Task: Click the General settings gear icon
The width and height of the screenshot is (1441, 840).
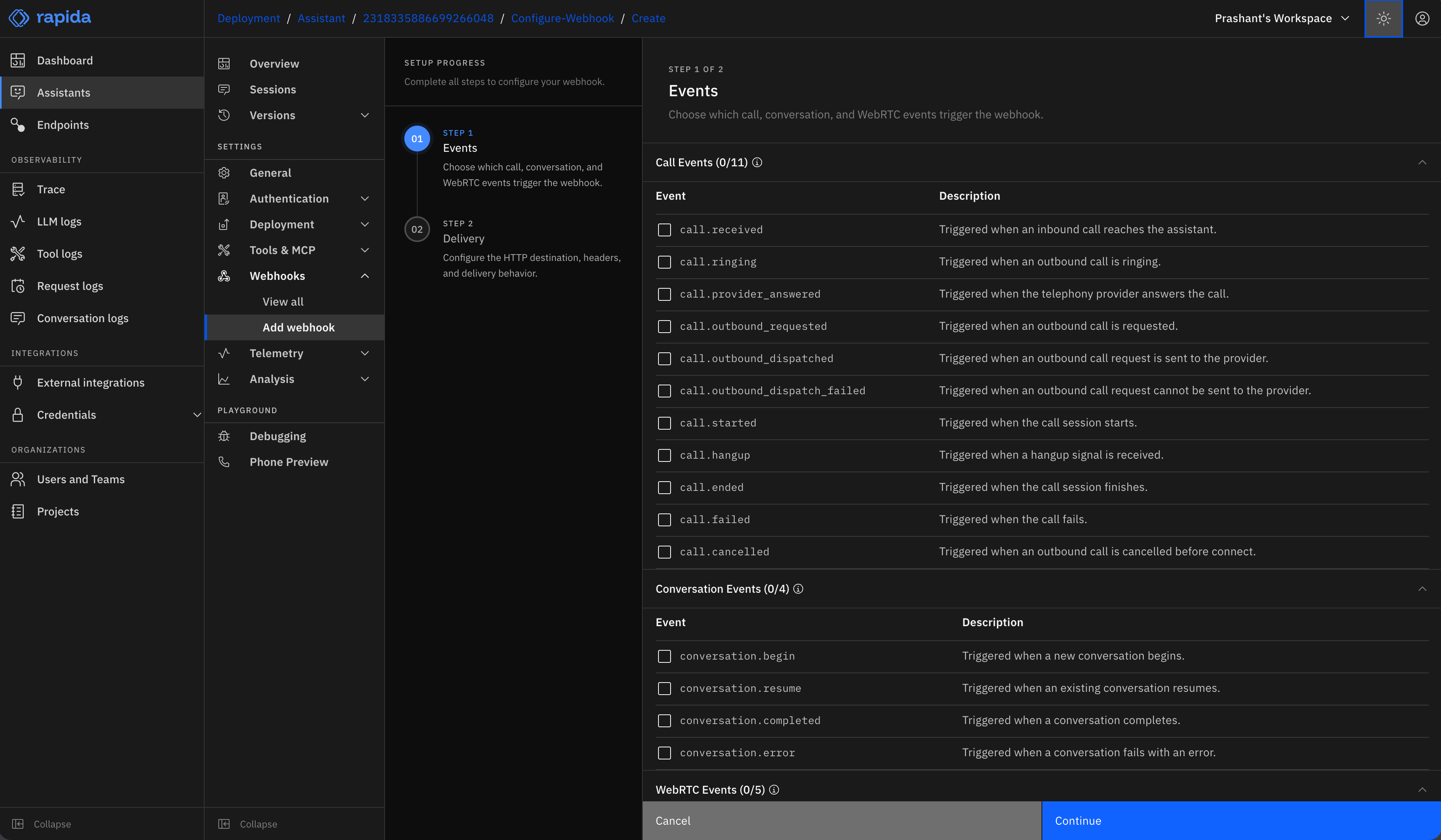Action: (224, 173)
